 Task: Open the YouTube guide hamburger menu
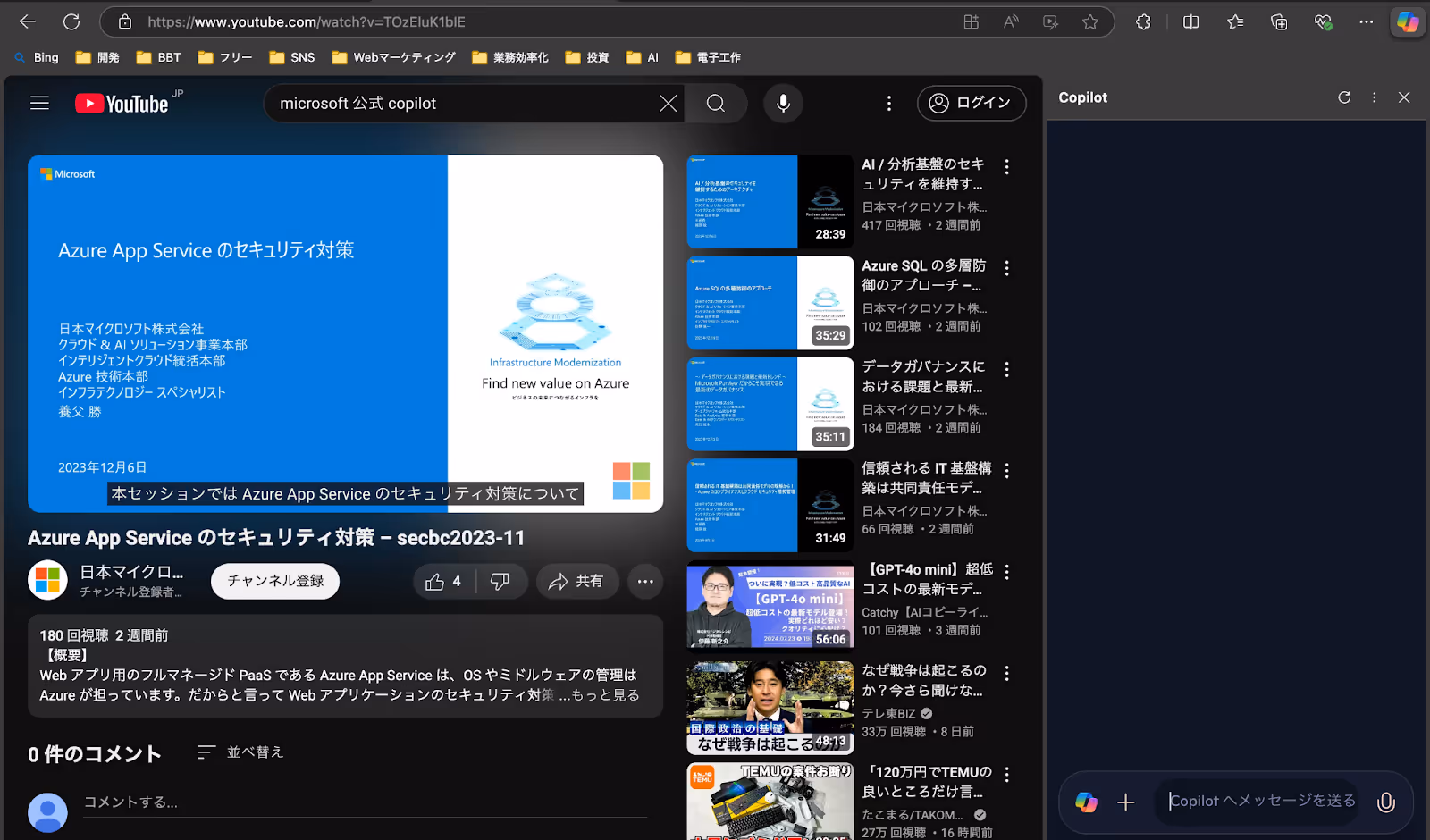point(39,103)
